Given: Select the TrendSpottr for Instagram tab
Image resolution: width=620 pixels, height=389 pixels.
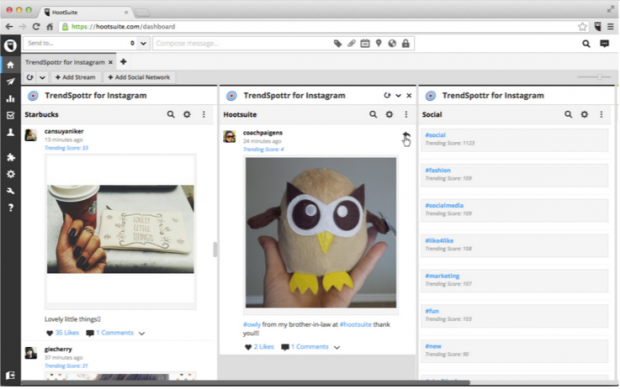Looking at the screenshot, I should 65,62.
